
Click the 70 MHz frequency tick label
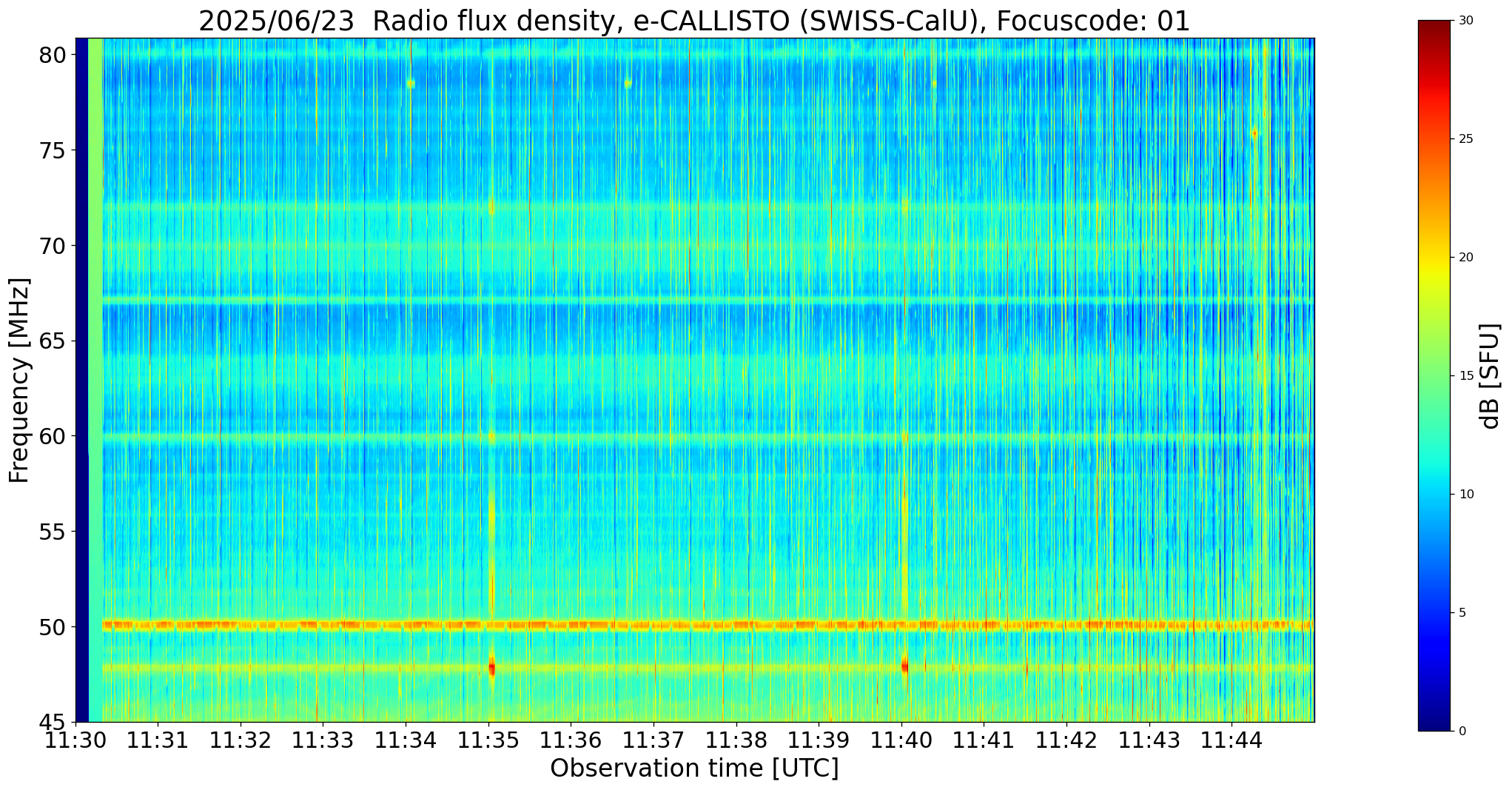click(x=54, y=246)
